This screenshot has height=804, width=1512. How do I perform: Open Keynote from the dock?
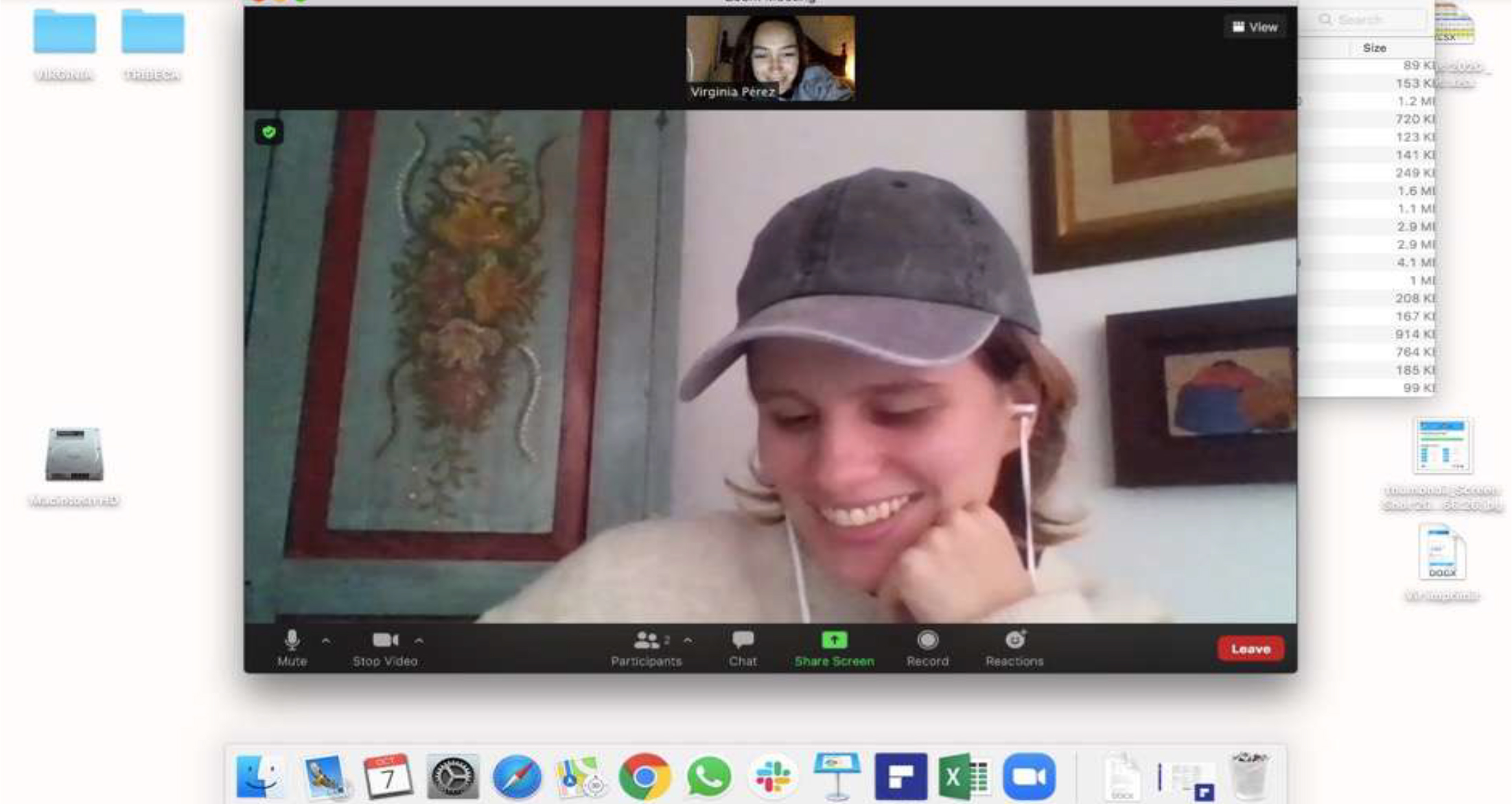pos(837,777)
